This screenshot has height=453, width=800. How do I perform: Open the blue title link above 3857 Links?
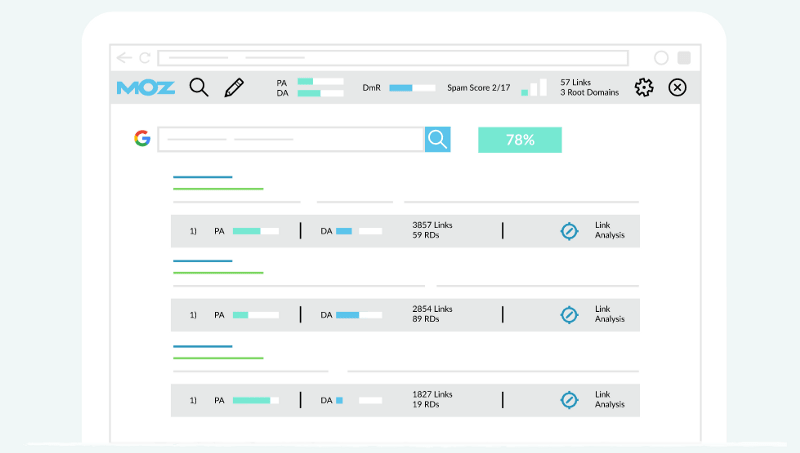click(x=203, y=177)
